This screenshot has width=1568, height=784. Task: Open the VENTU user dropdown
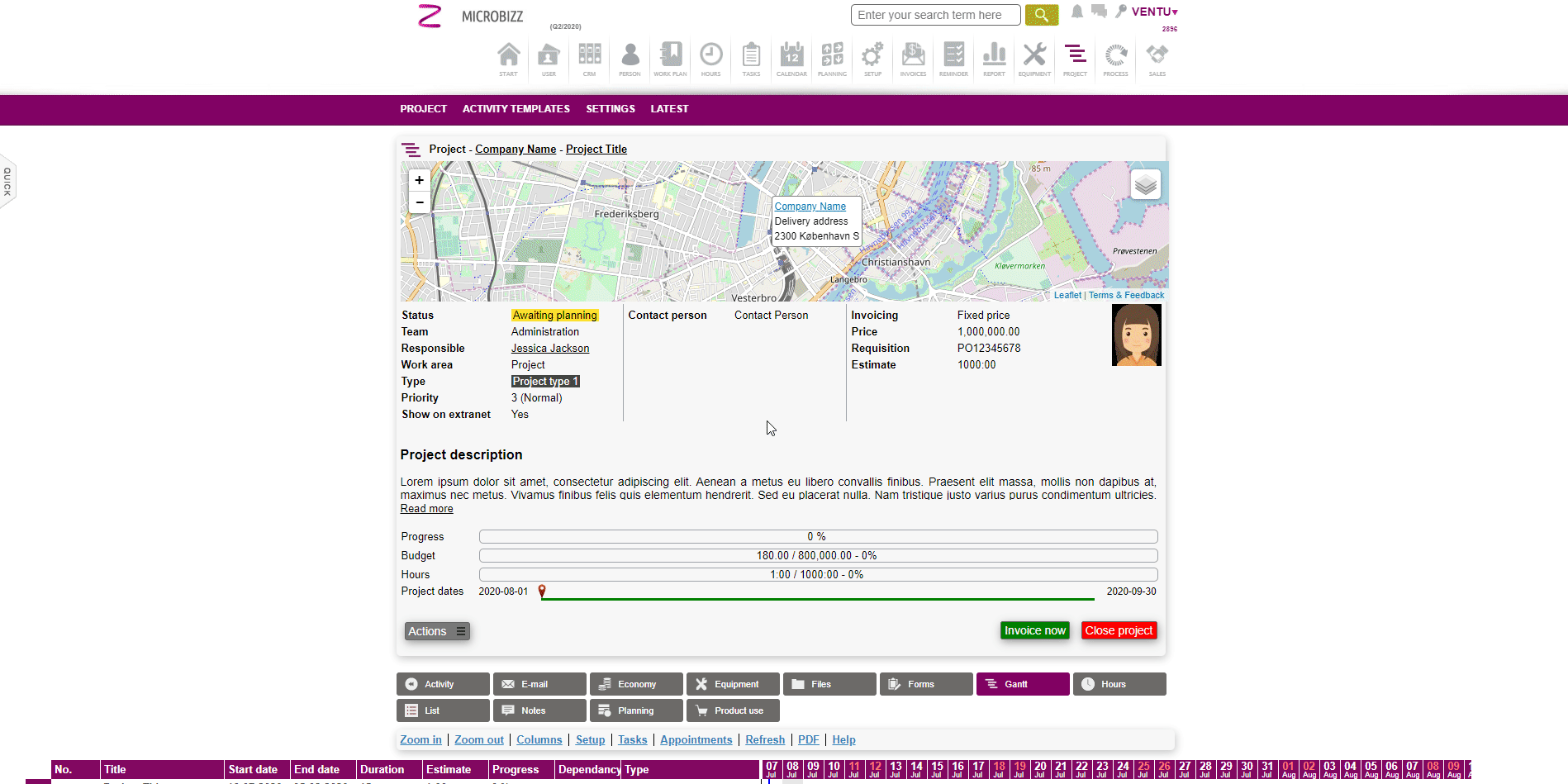pos(1154,12)
